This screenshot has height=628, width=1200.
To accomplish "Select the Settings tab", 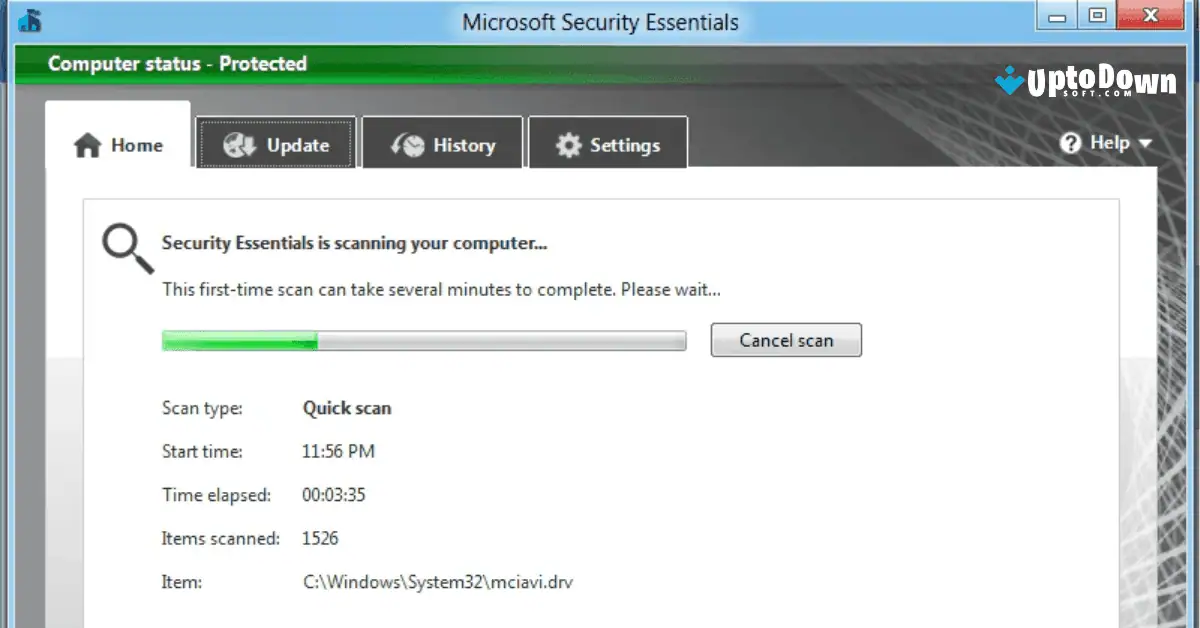I will [608, 144].
